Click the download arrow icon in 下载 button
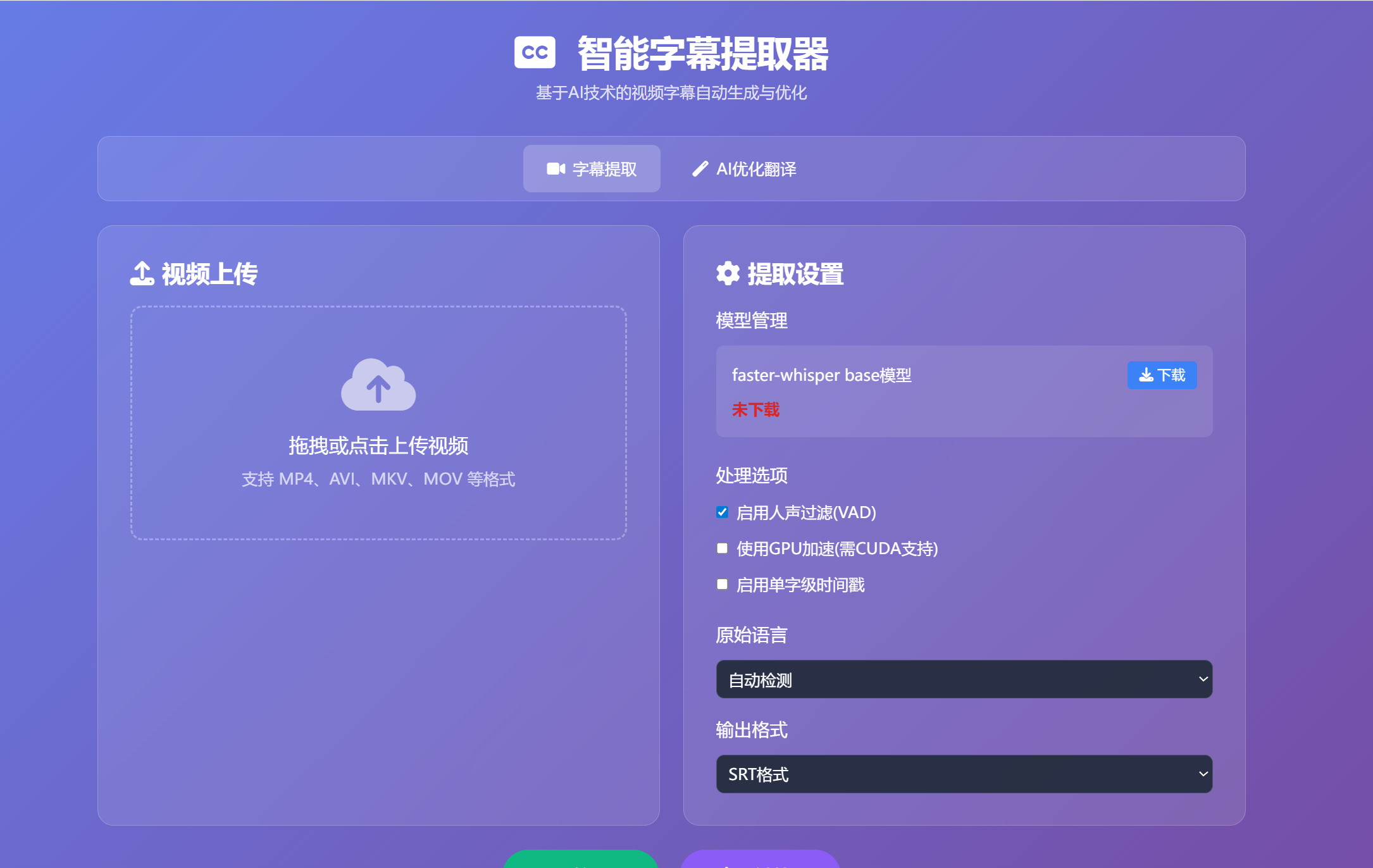1373x868 pixels. tap(1146, 375)
